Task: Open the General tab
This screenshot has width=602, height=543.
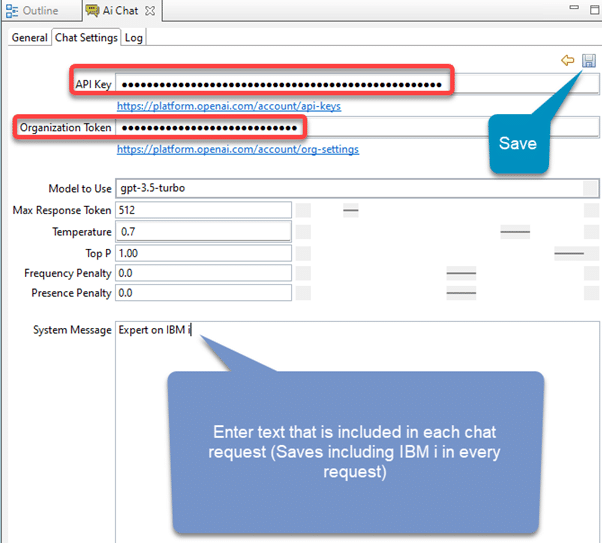Action: point(29,37)
